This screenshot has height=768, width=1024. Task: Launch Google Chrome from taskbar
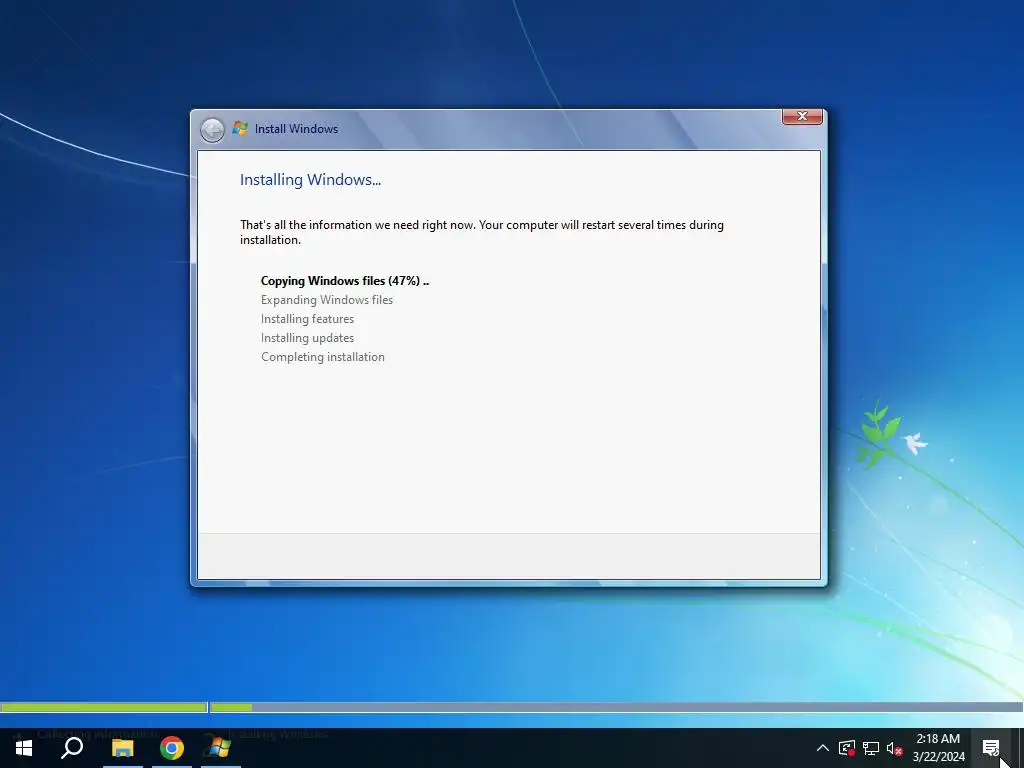pos(172,748)
